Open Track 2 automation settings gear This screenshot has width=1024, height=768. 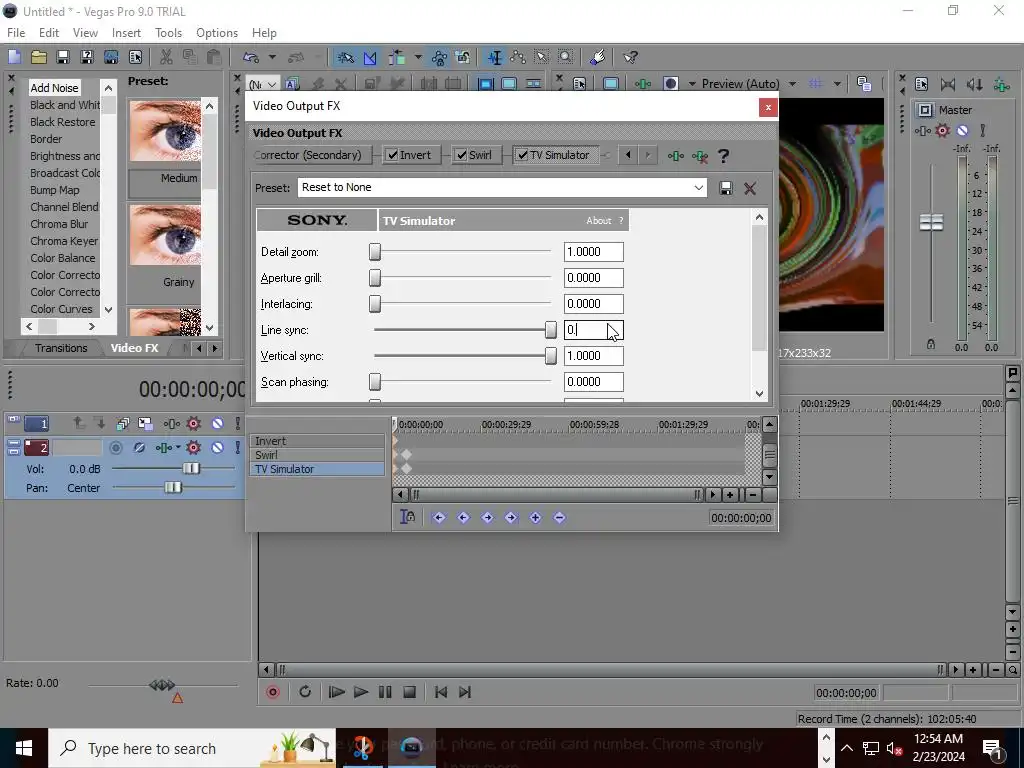point(193,447)
